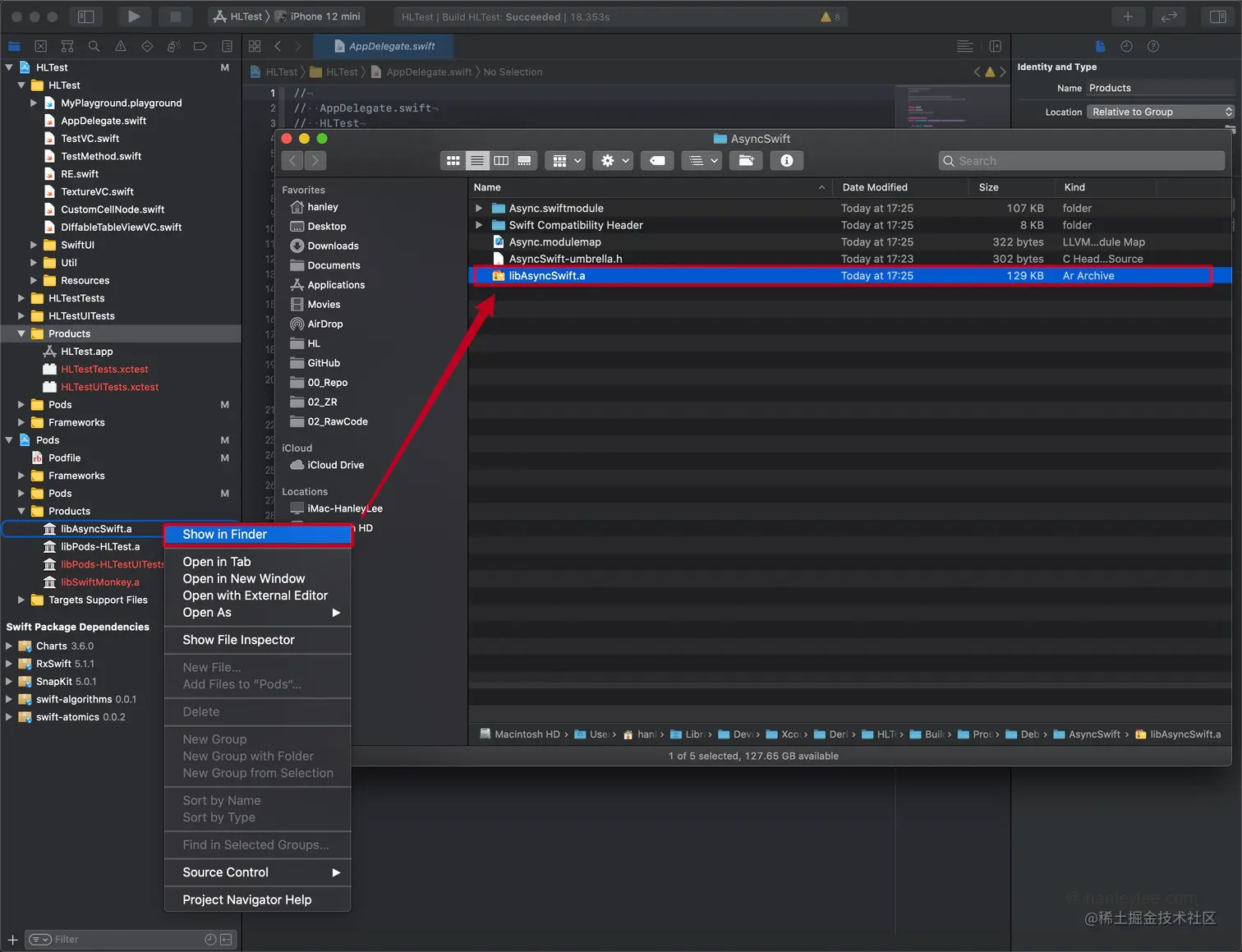
Task: Show the File inspector tab
Action: (1100, 46)
